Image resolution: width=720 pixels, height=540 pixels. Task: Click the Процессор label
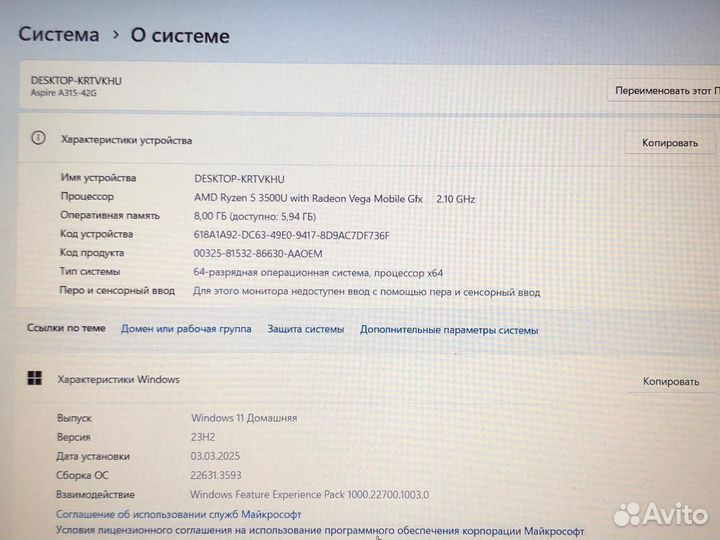click(x=87, y=197)
